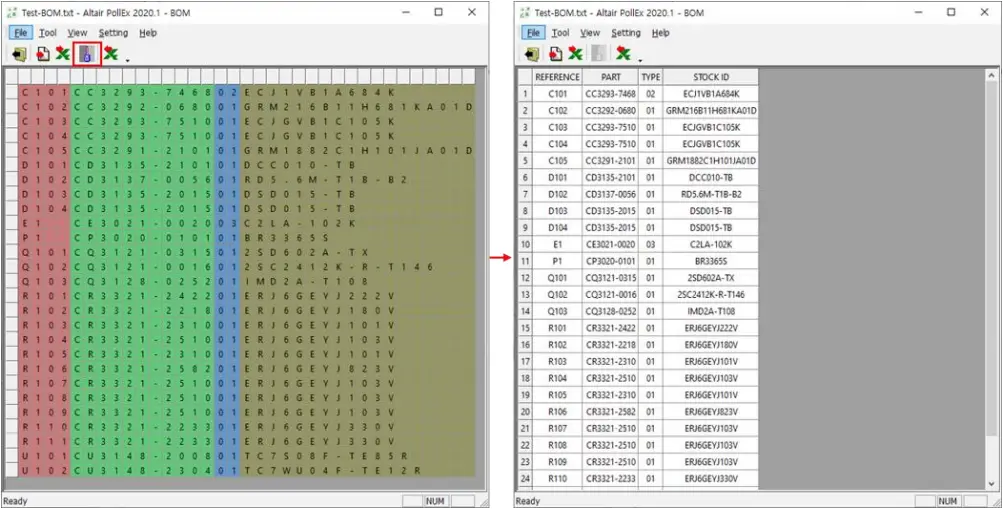
Task: Click the down arrow of right window scrollbar
Action: [991, 485]
